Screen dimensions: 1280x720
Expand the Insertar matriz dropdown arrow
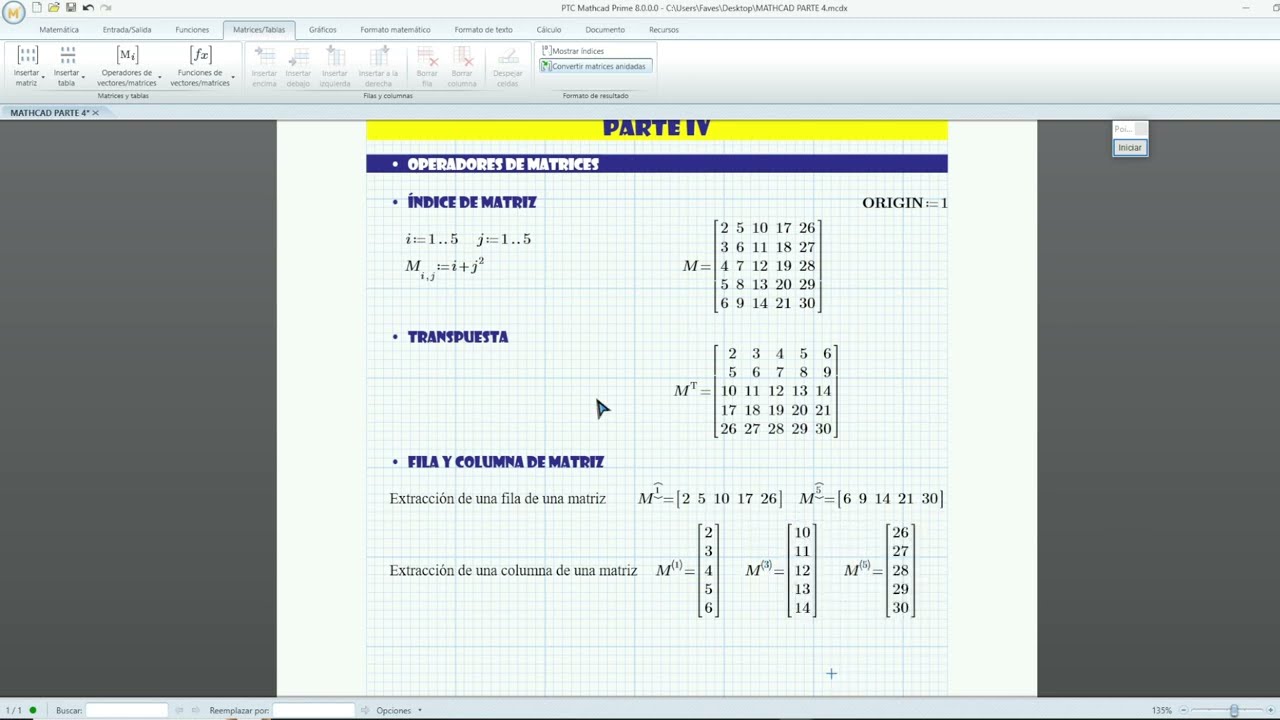(x=43, y=77)
